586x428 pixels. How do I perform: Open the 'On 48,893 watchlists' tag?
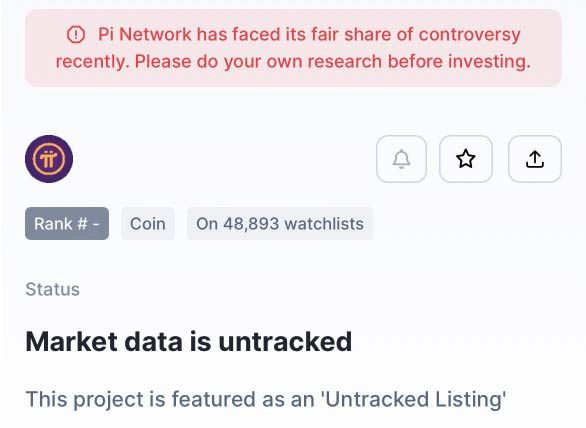pos(280,224)
